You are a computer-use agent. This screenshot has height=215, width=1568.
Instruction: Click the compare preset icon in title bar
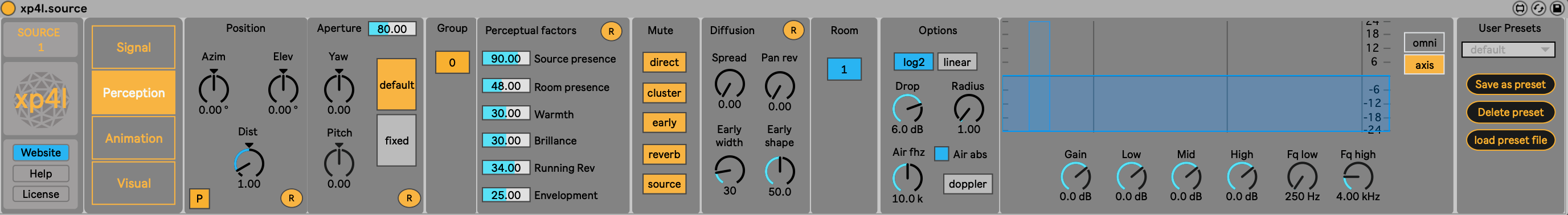click(1521, 8)
